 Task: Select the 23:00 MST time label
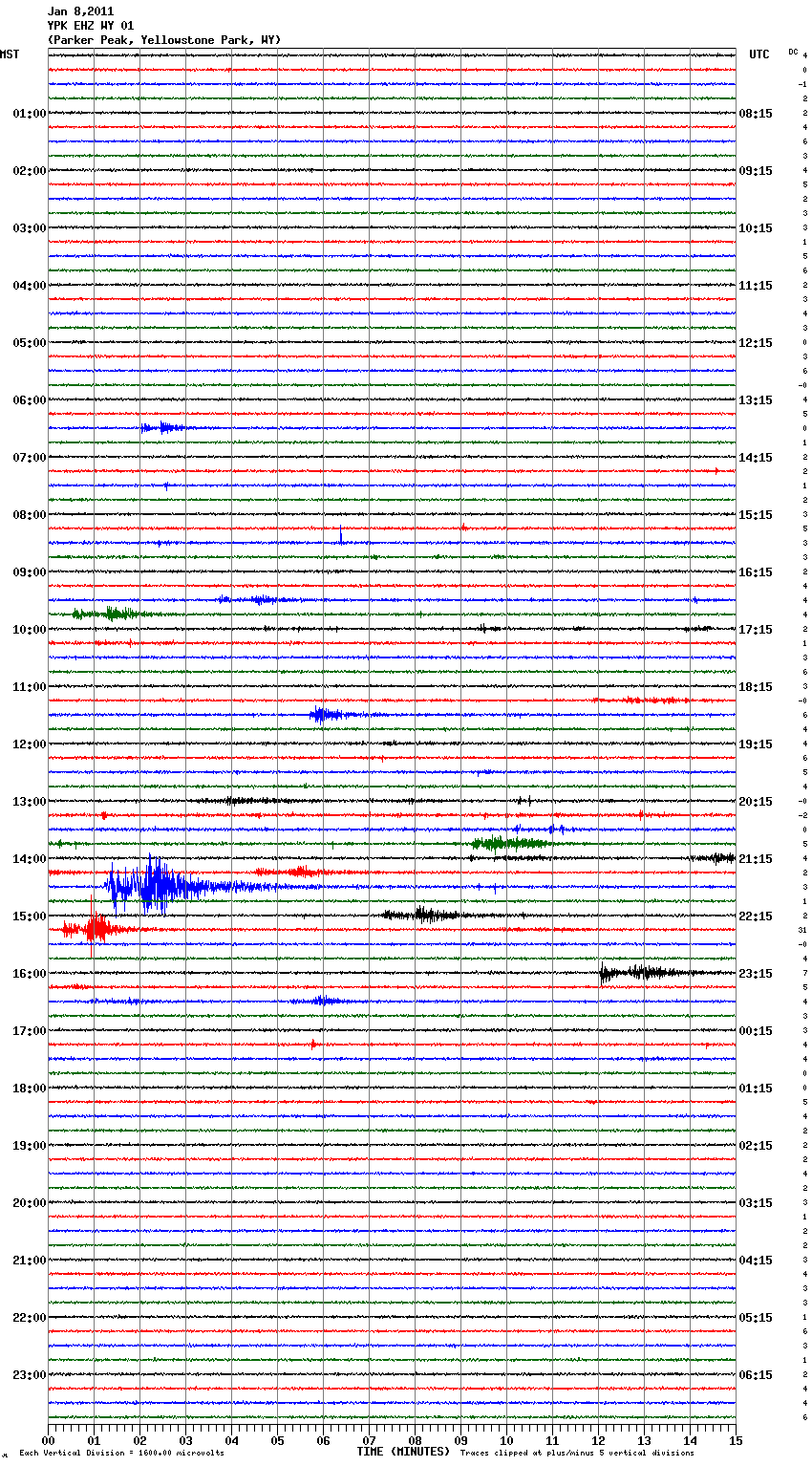coord(30,1375)
